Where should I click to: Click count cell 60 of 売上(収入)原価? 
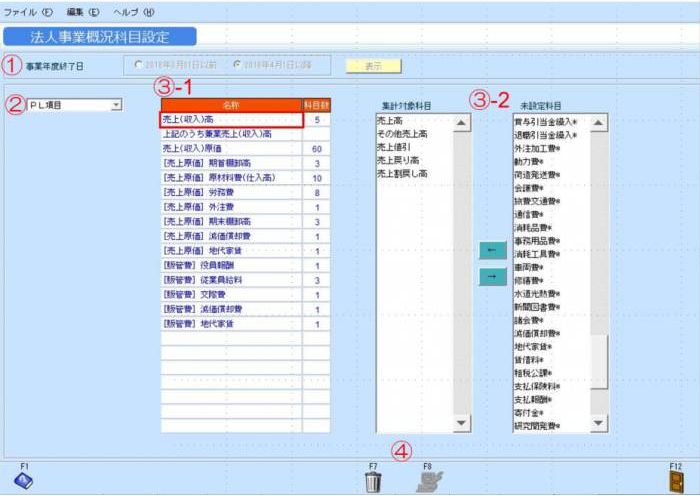(x=317, y=149)
